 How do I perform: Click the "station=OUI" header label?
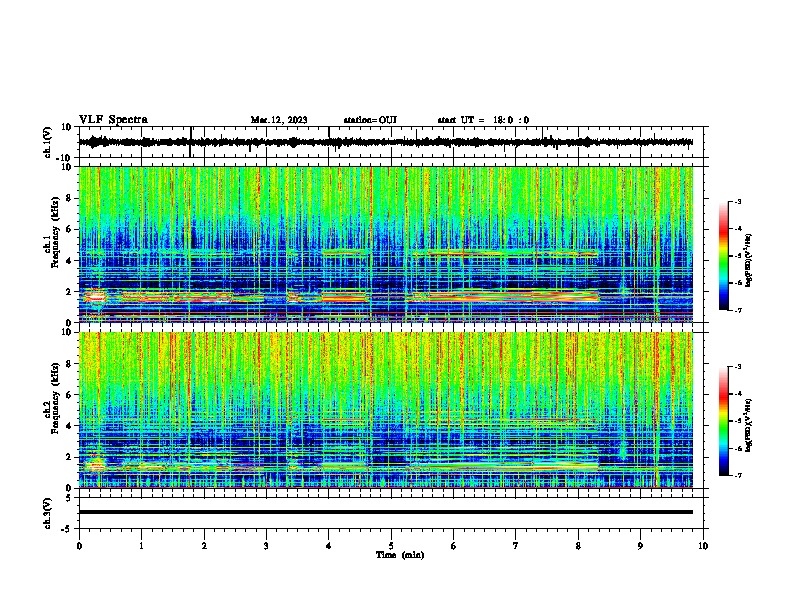370,120
